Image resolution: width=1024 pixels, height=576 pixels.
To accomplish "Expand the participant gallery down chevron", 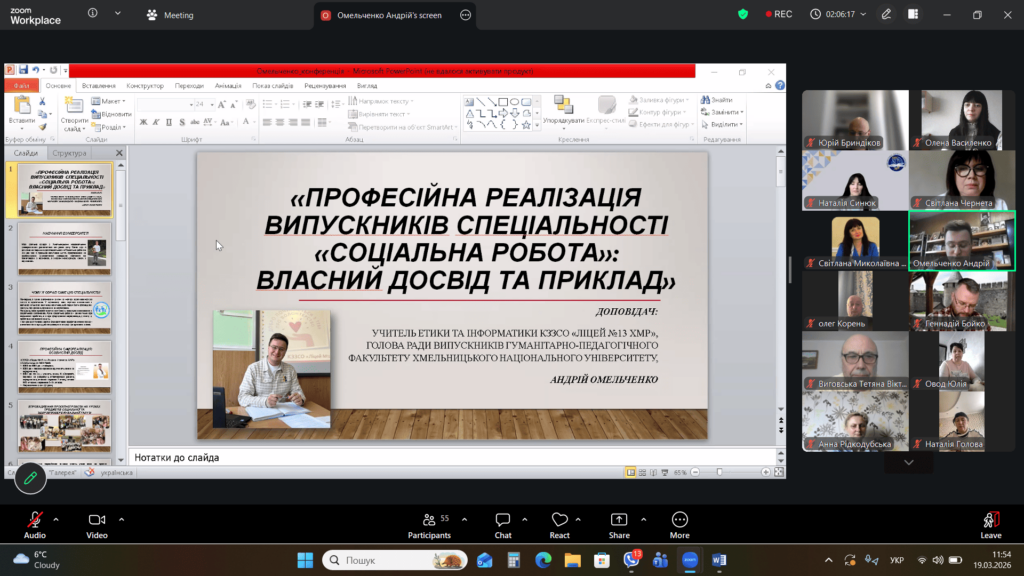I will point(908,463).
